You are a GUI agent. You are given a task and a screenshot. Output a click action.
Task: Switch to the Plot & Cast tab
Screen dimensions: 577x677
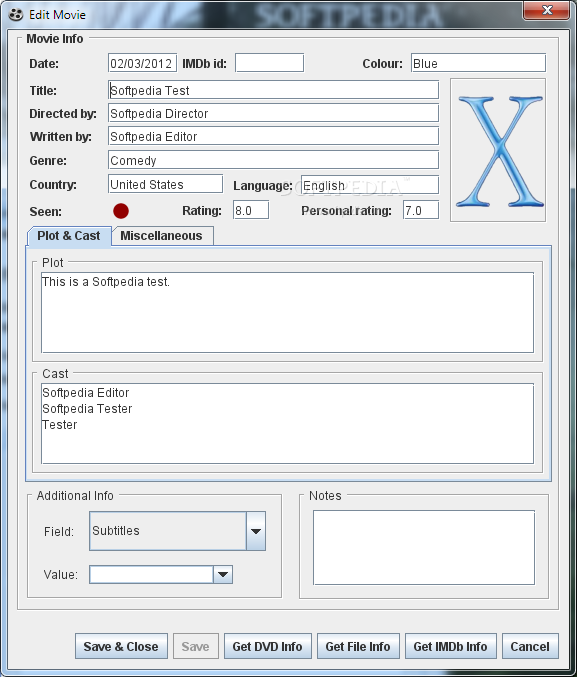[x=69, y=236]
